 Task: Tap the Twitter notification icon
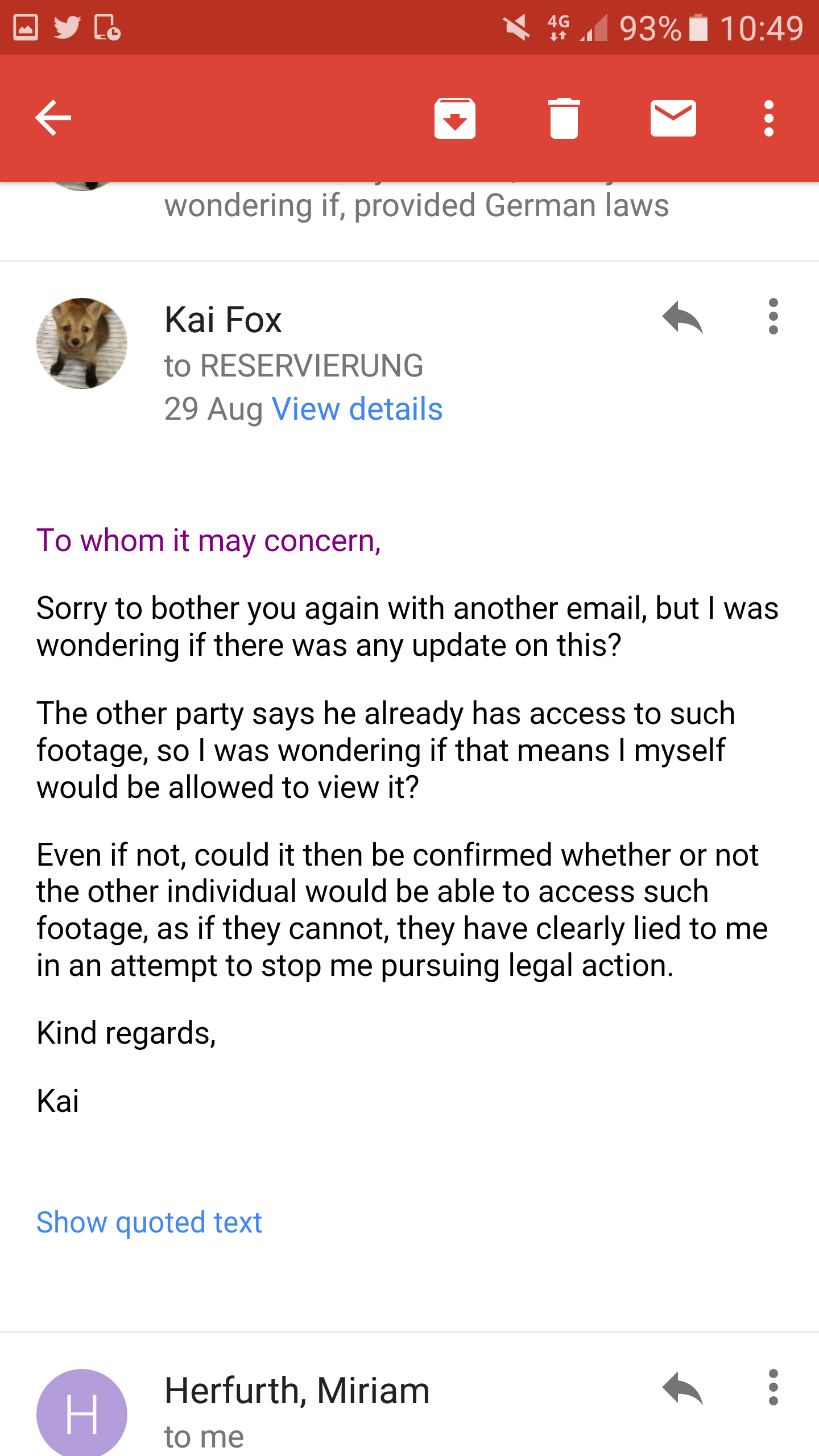pos(67,27)
